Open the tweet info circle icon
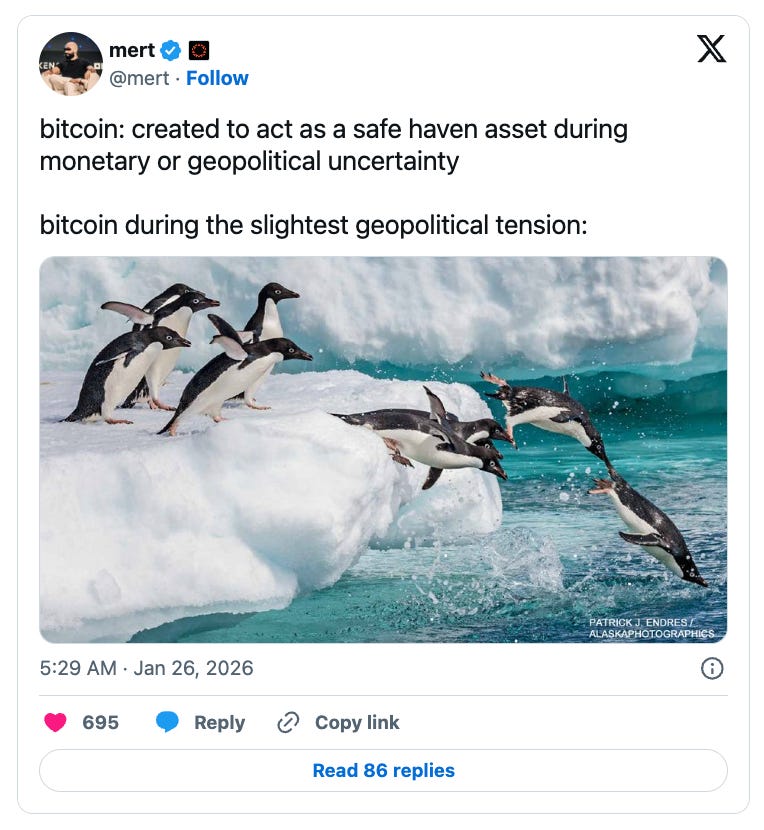This screenshot has height=830, width=764. pos(712,668)
